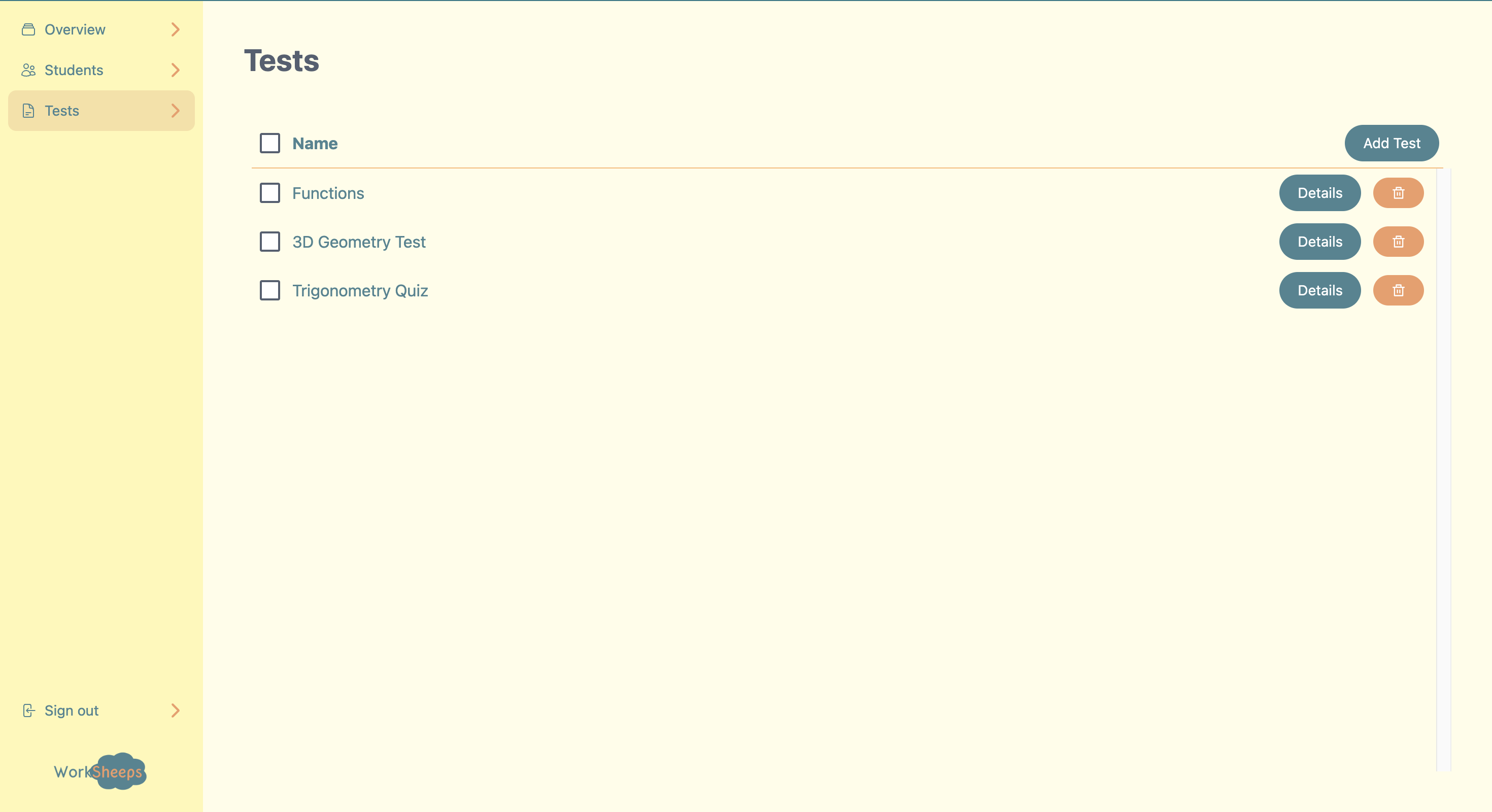Click the chevron next to Students

click(x=176, y=70)
